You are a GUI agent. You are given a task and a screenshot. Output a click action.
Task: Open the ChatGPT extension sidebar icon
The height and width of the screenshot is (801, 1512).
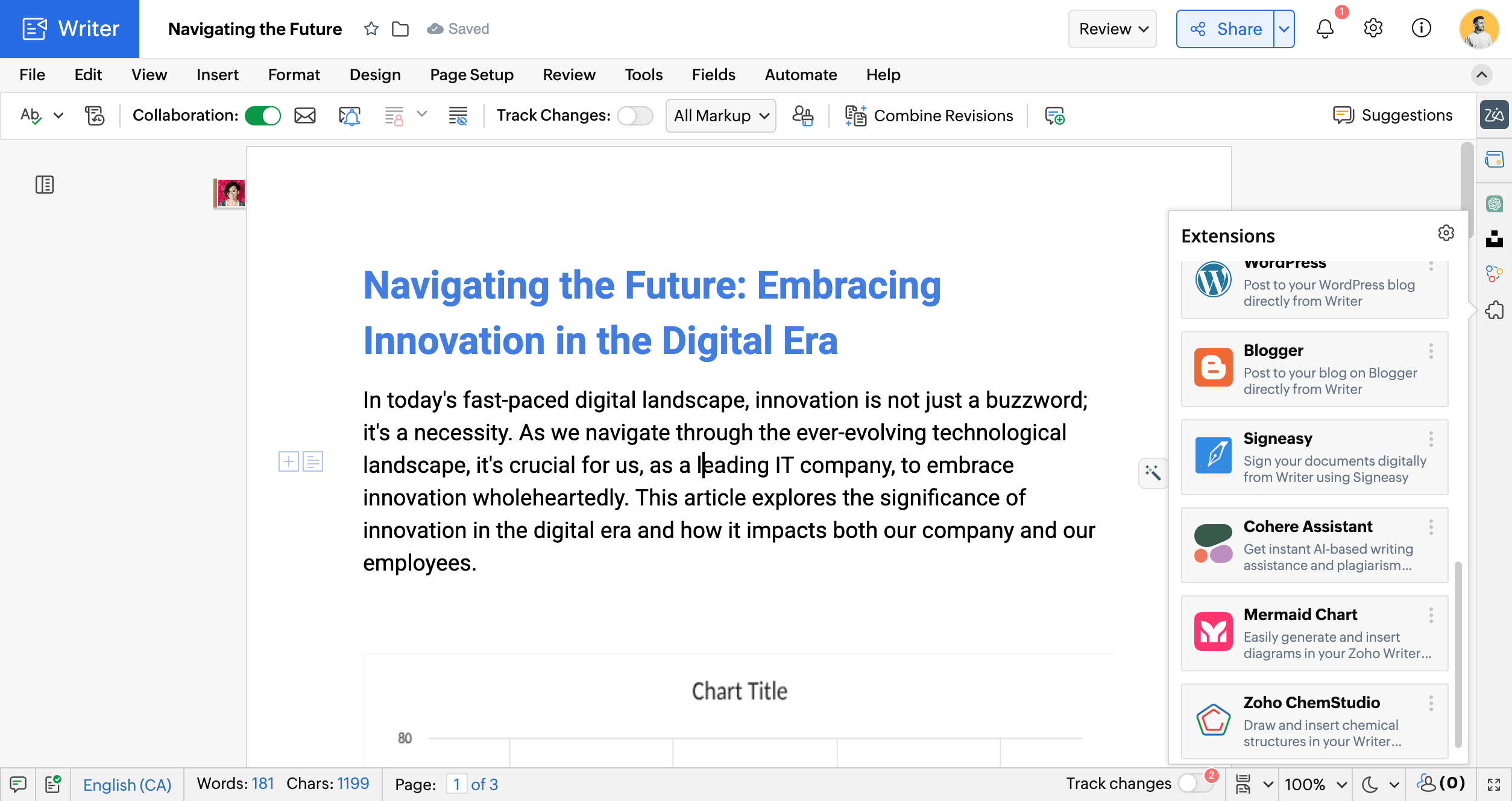1494,204
